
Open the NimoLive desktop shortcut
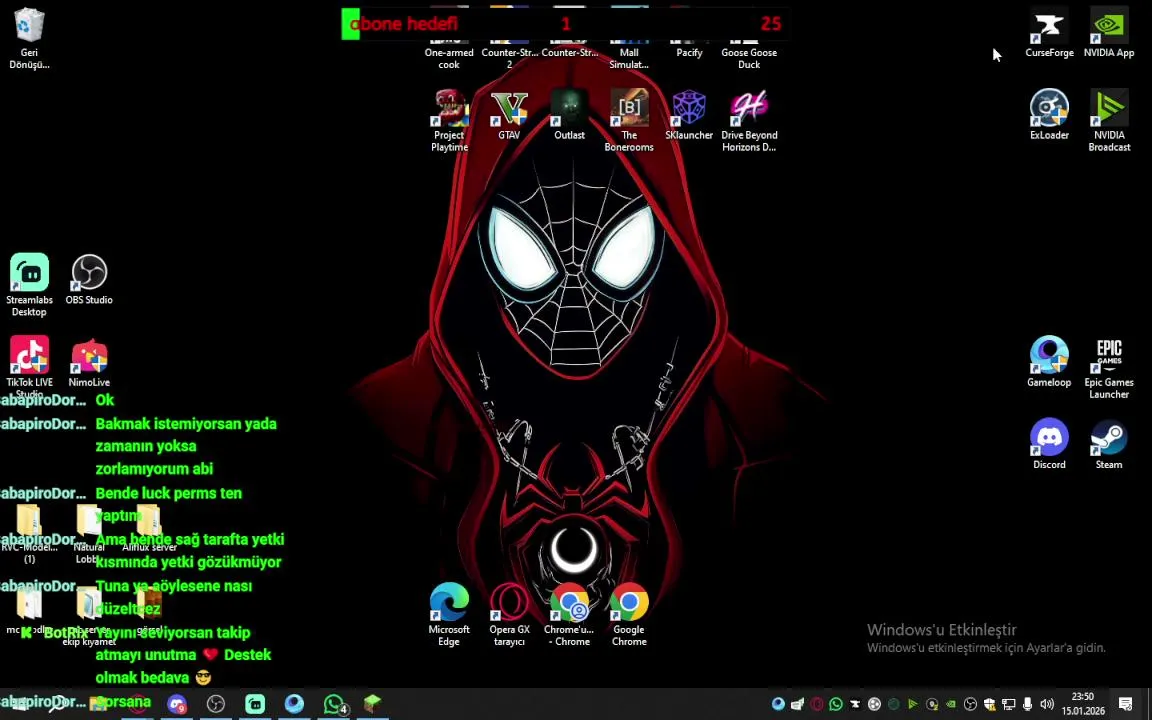89,361
